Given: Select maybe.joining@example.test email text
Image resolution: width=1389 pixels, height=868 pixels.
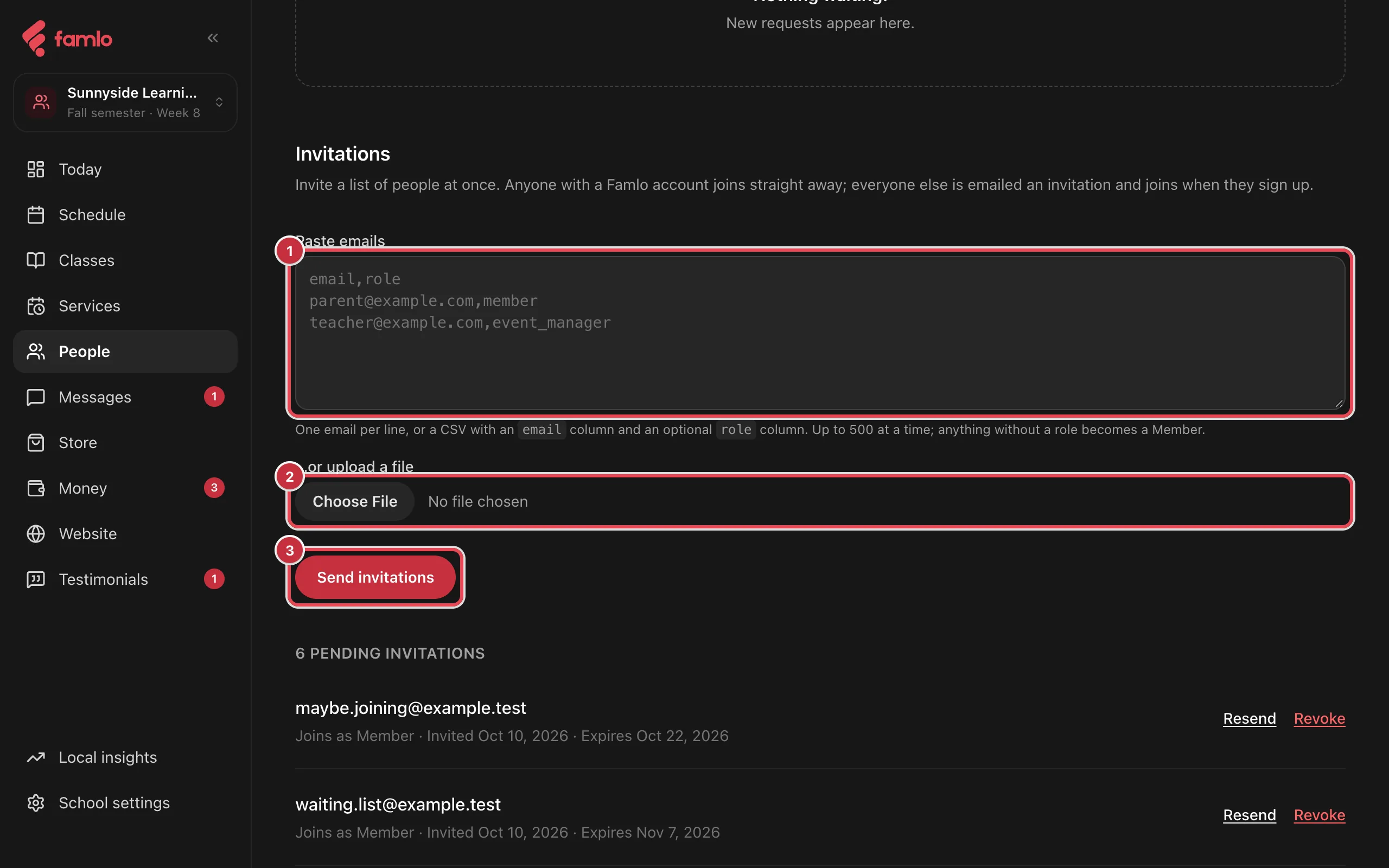Looking at the screenshot, I should [x=410, y=708].
